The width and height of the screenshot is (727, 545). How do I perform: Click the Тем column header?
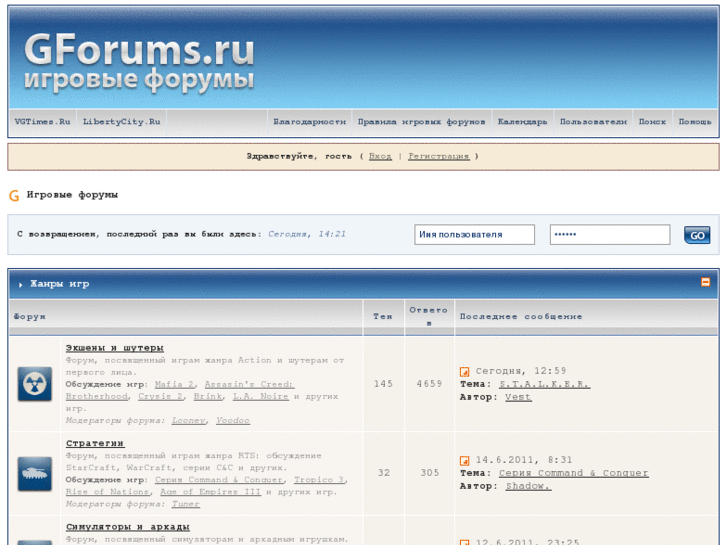pyautogui.click(x=383, y=317)
